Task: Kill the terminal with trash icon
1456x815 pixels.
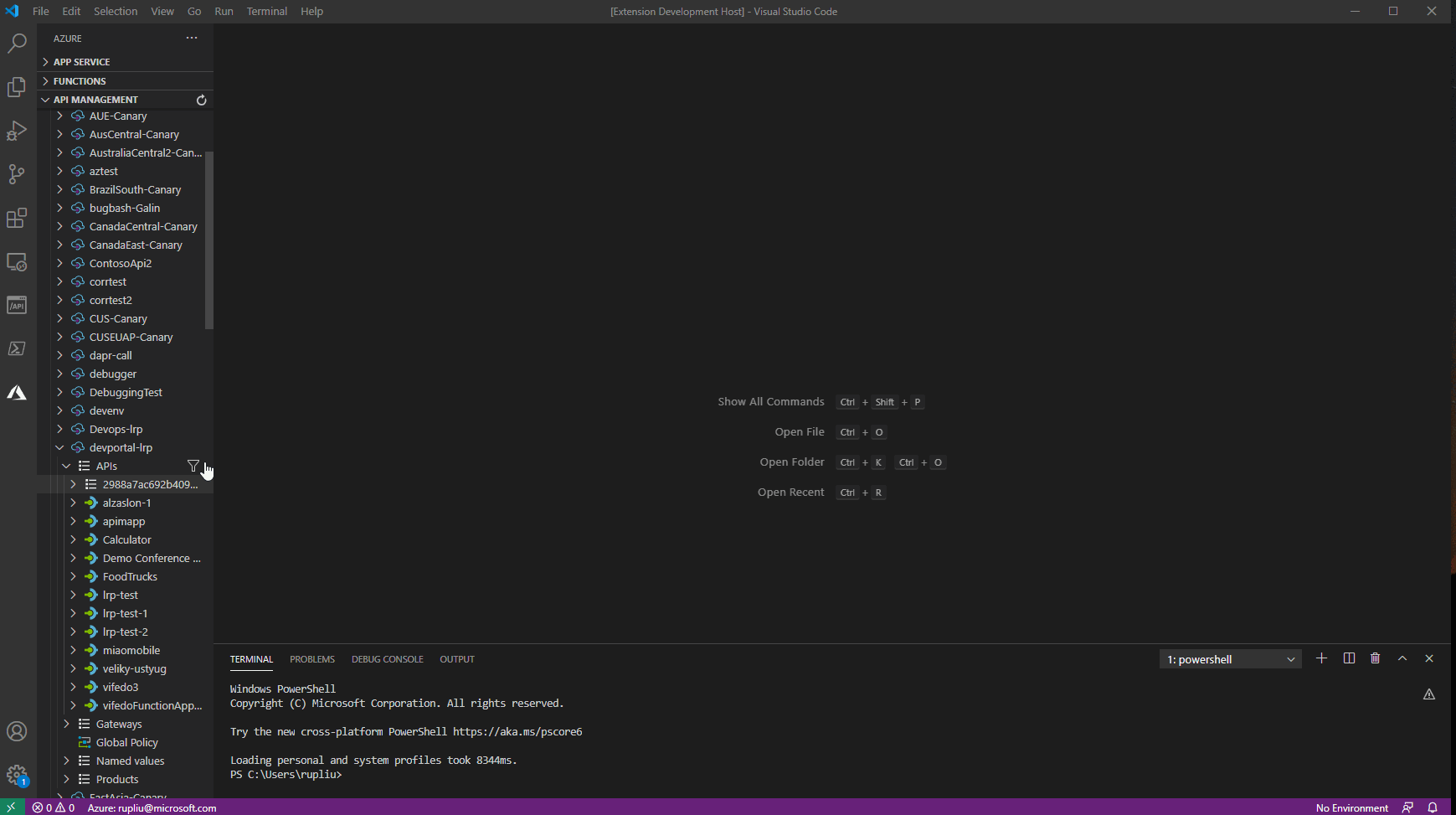Action: point(1375,658)
